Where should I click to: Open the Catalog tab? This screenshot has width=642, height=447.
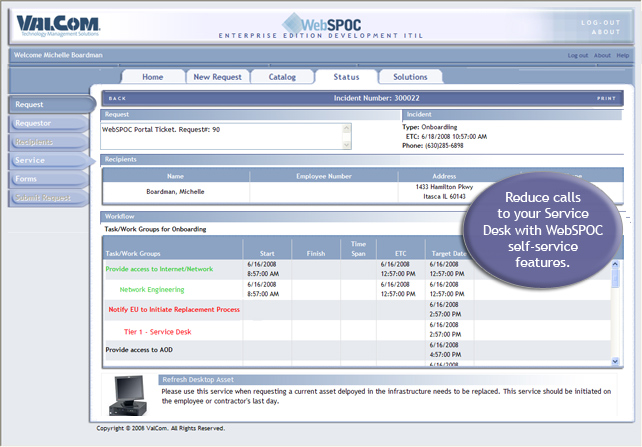282,77
